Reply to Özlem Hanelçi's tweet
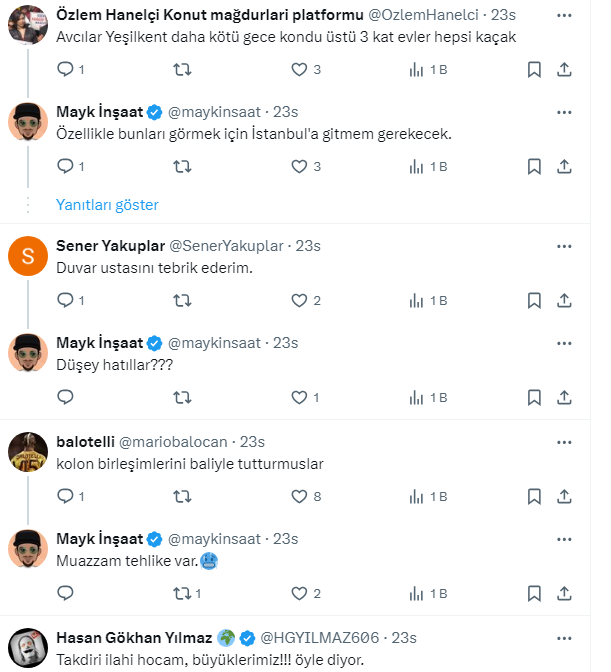Viewport: 611px width, 672px height. 65,70
